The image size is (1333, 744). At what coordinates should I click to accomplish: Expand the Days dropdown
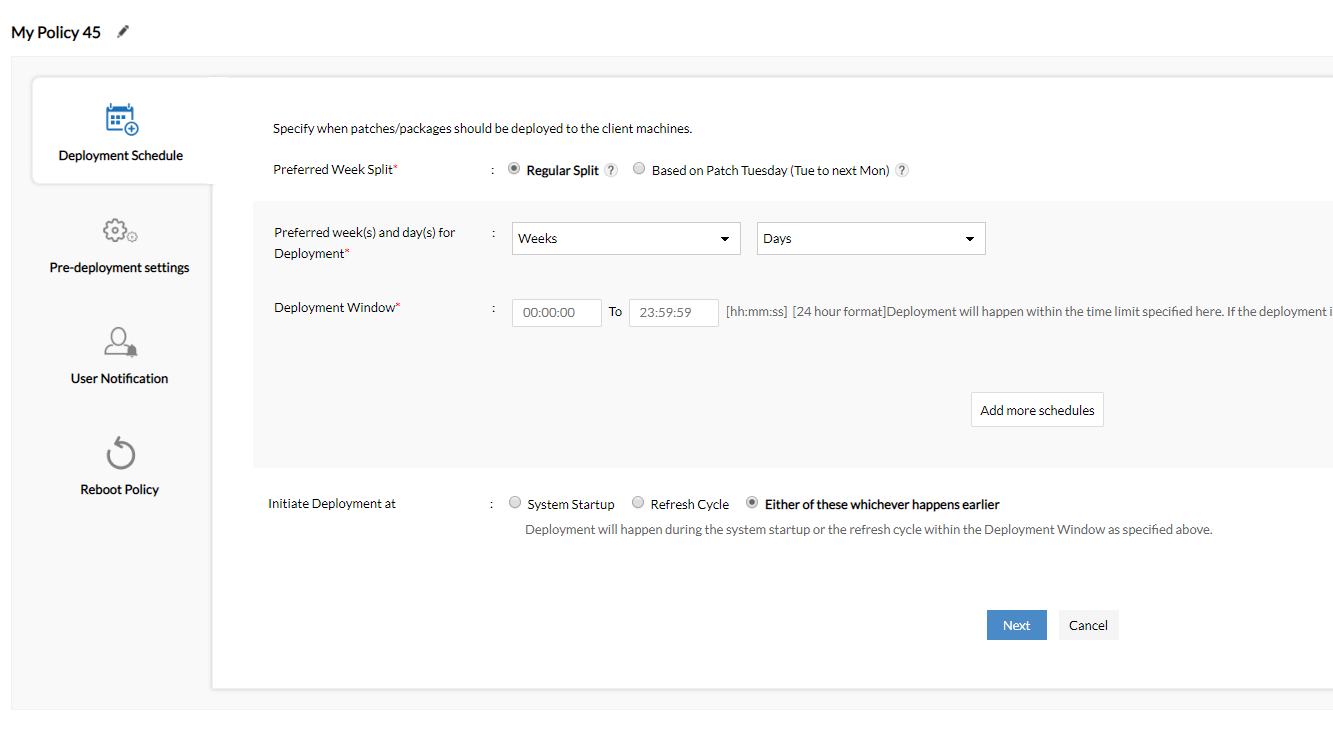[870, 239]
